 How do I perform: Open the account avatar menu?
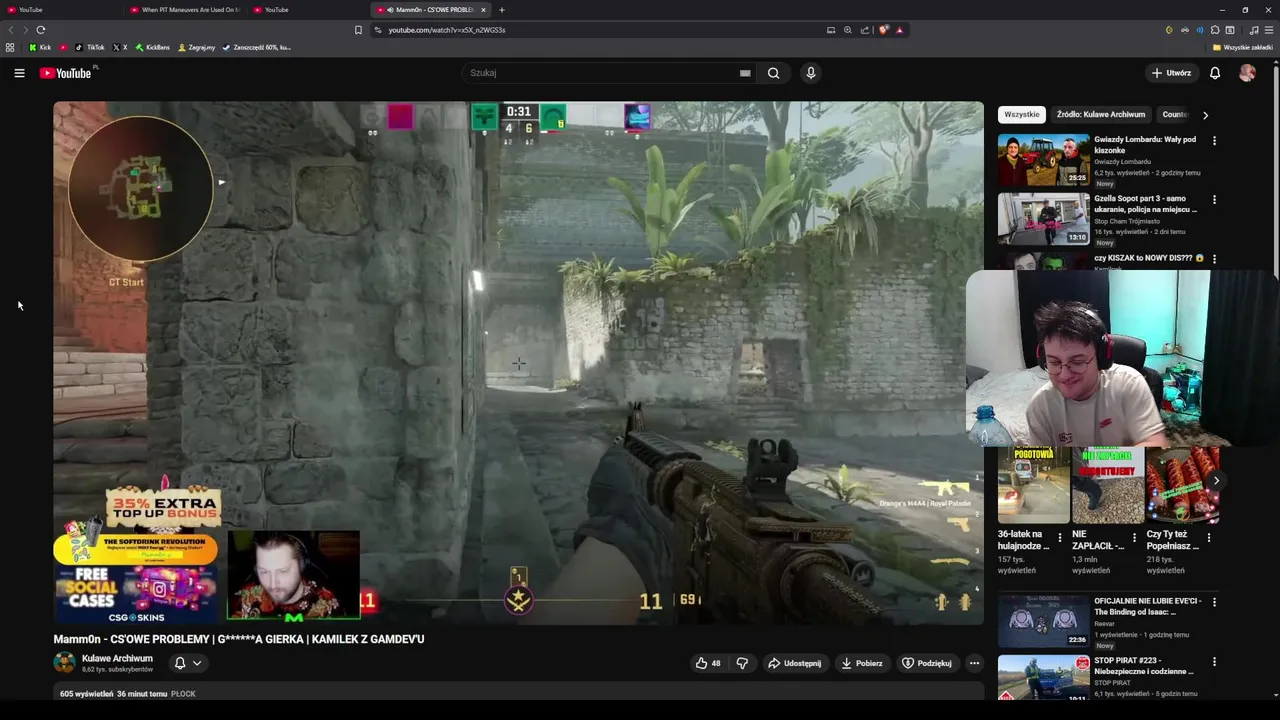(x=1247, y=73)
